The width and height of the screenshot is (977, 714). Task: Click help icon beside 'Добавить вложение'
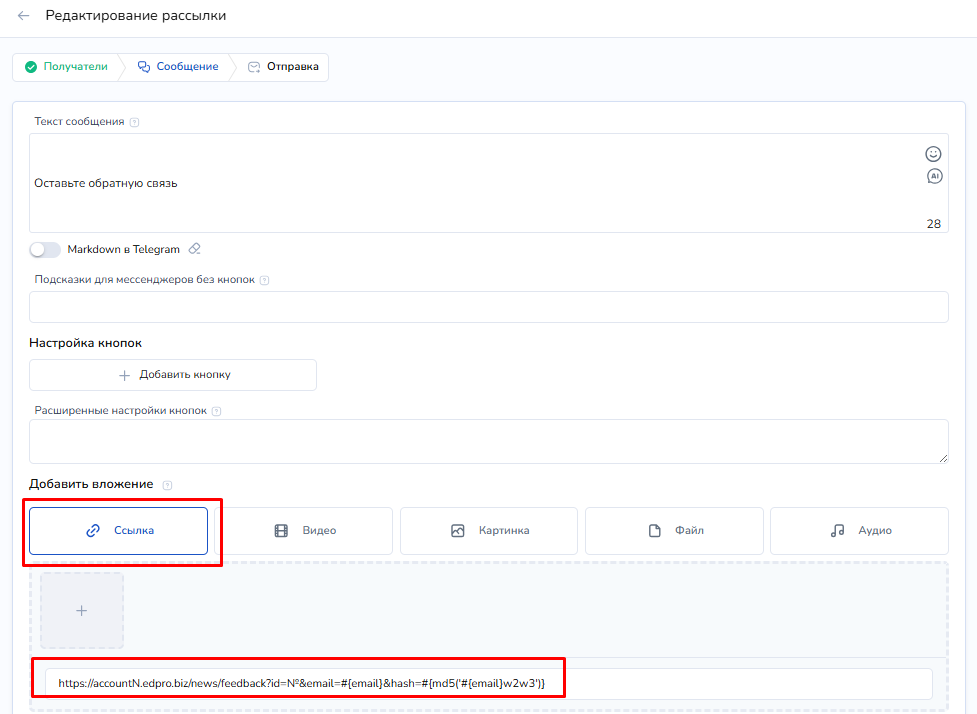(x=167, y=485)
